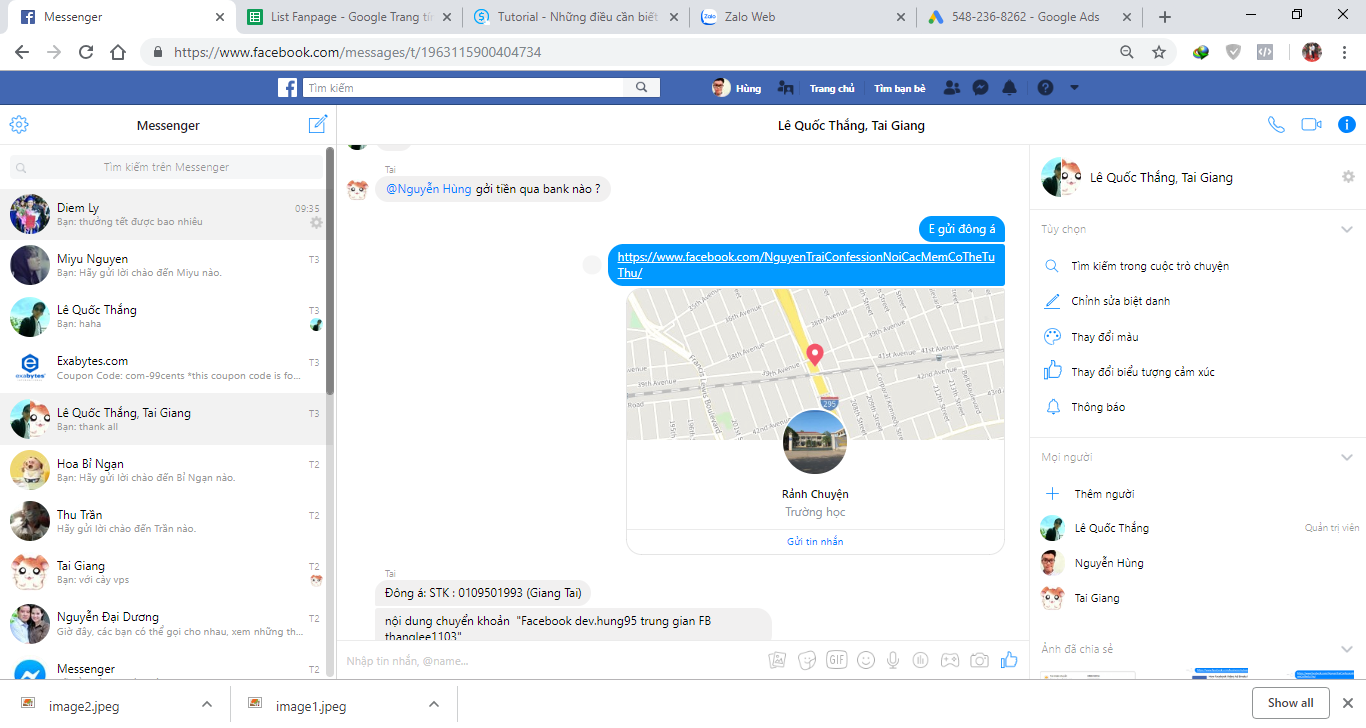Bookmark this page star icon
Image resolution: width=1366 pixels, height=728 pixels.
click(1159, 52)
